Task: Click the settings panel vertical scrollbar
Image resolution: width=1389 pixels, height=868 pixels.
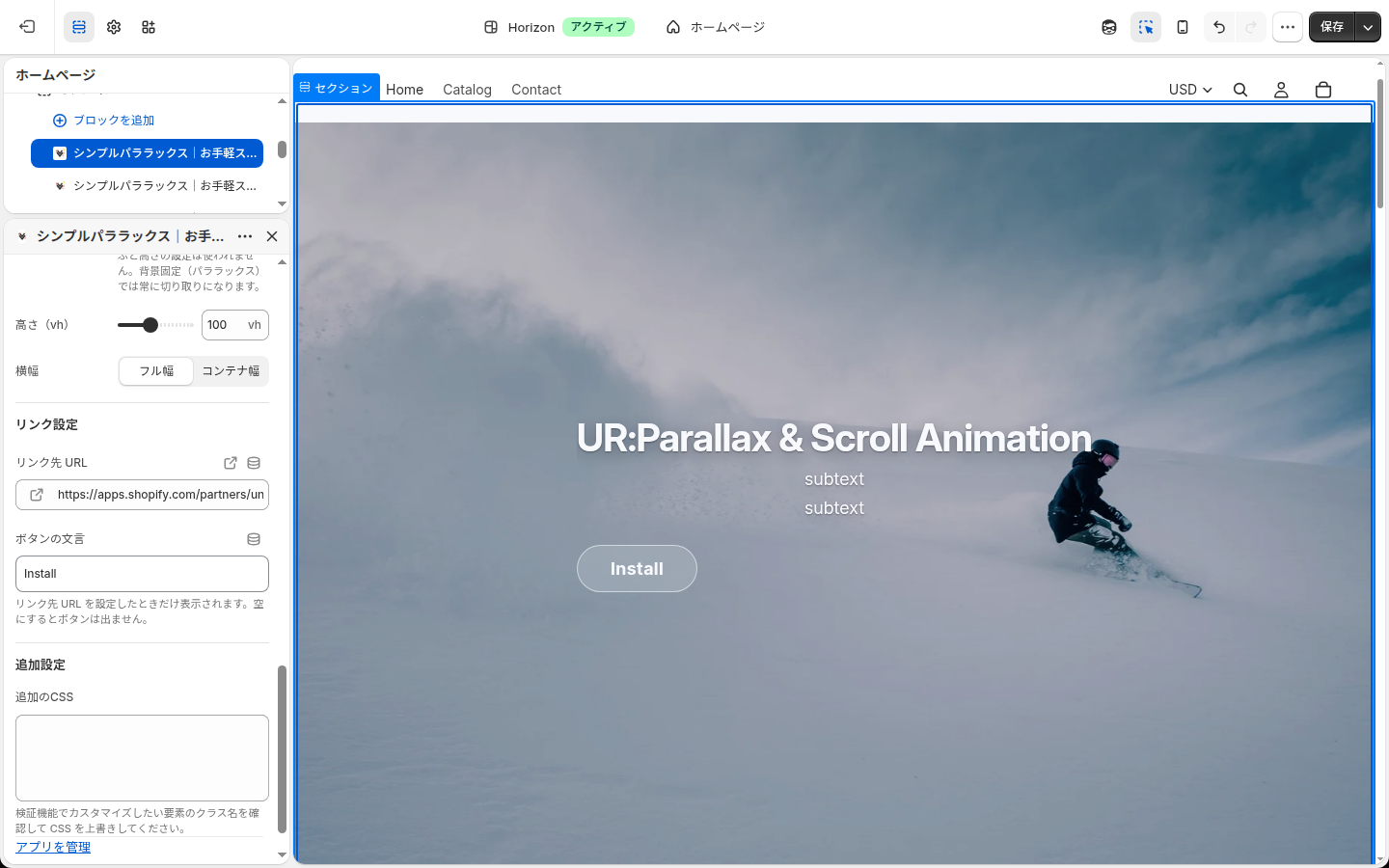Action: pos(282,748)
